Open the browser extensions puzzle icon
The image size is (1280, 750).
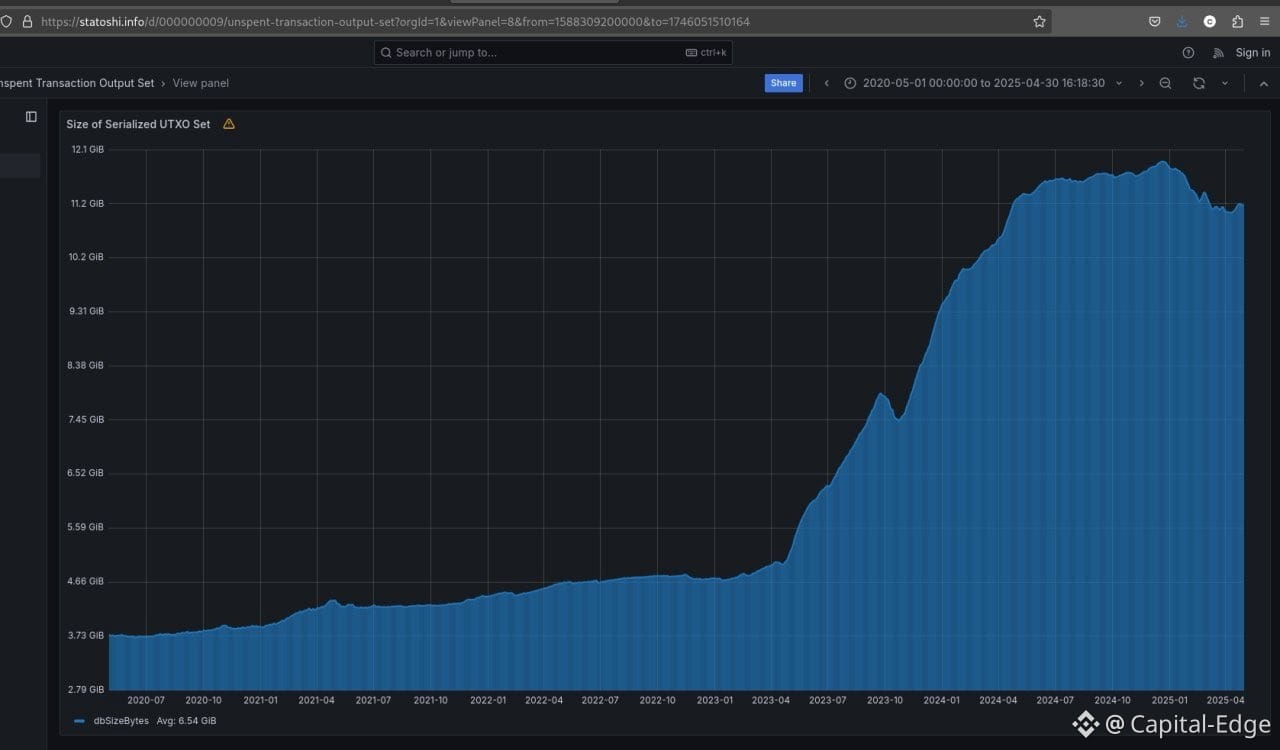click(x=1237, y=21)
